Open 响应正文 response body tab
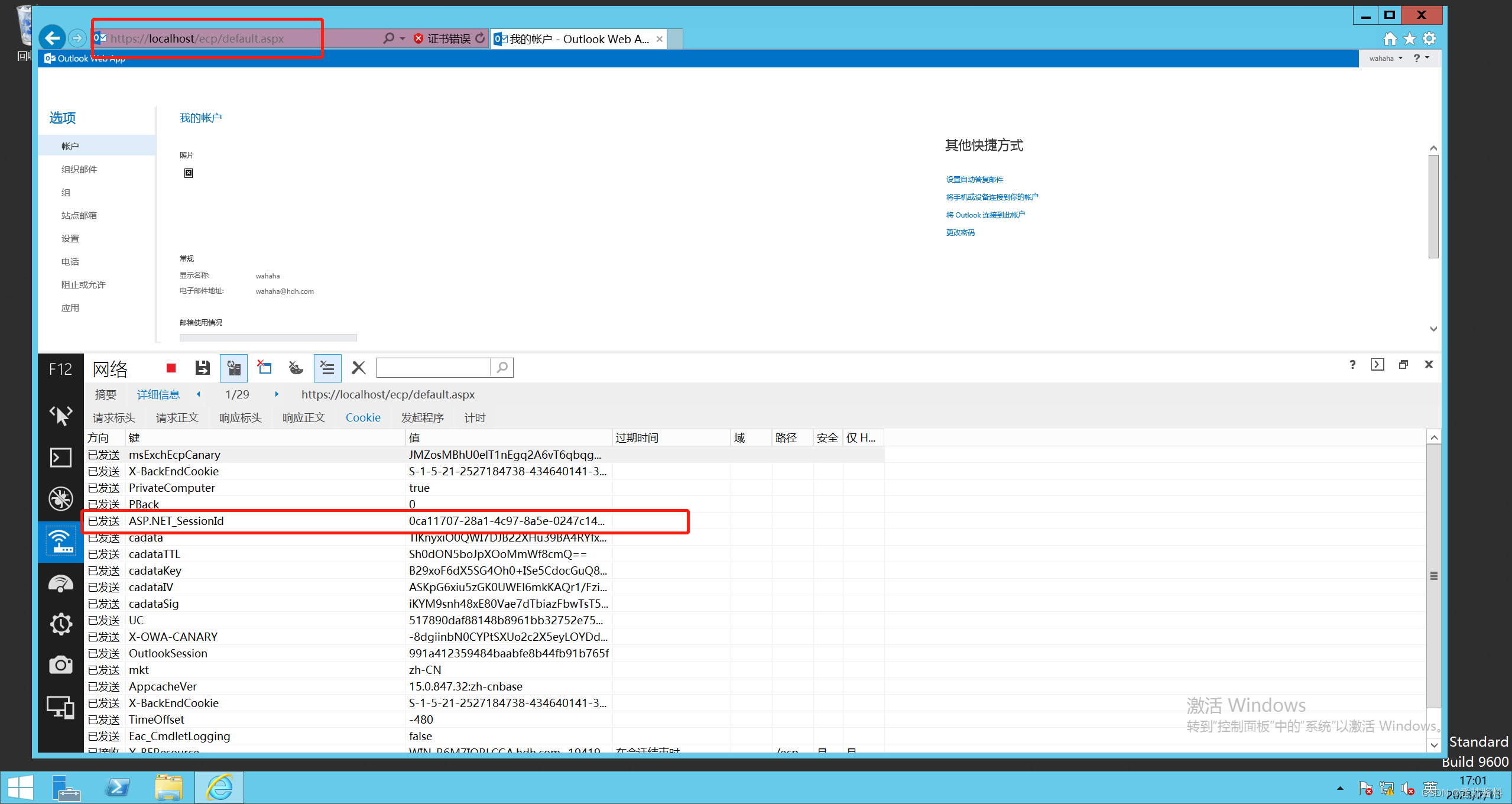 tap(304, 418)
